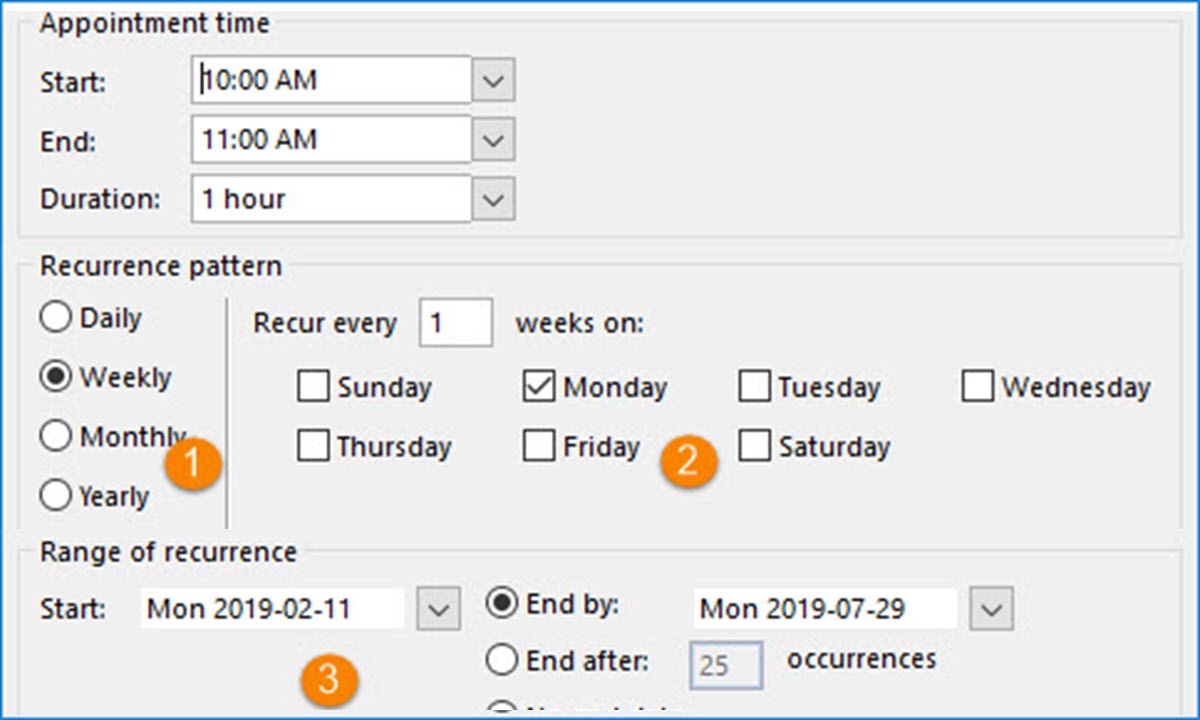Tick the Wednesday checkbox
Screen dimensions: 1200x720
(977, 387)
